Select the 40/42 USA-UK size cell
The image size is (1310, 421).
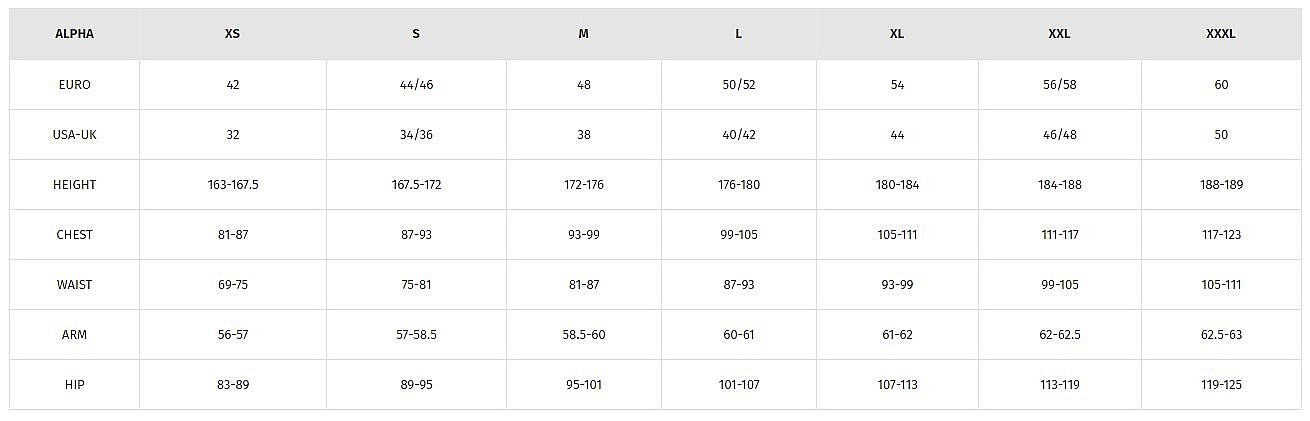pos(738,135)
